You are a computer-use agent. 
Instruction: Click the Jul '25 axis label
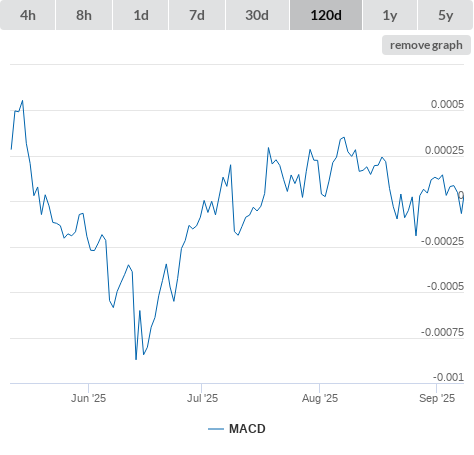click(x=202, y=398)
